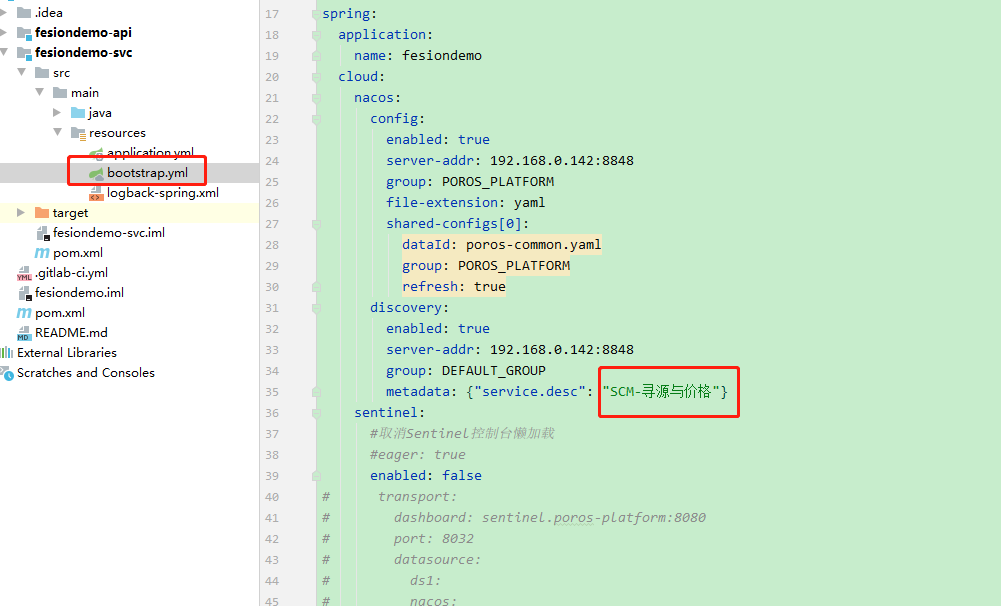
Task: Expand the fesiondemo-api module arrow
Action: click(x=4, y=33)
